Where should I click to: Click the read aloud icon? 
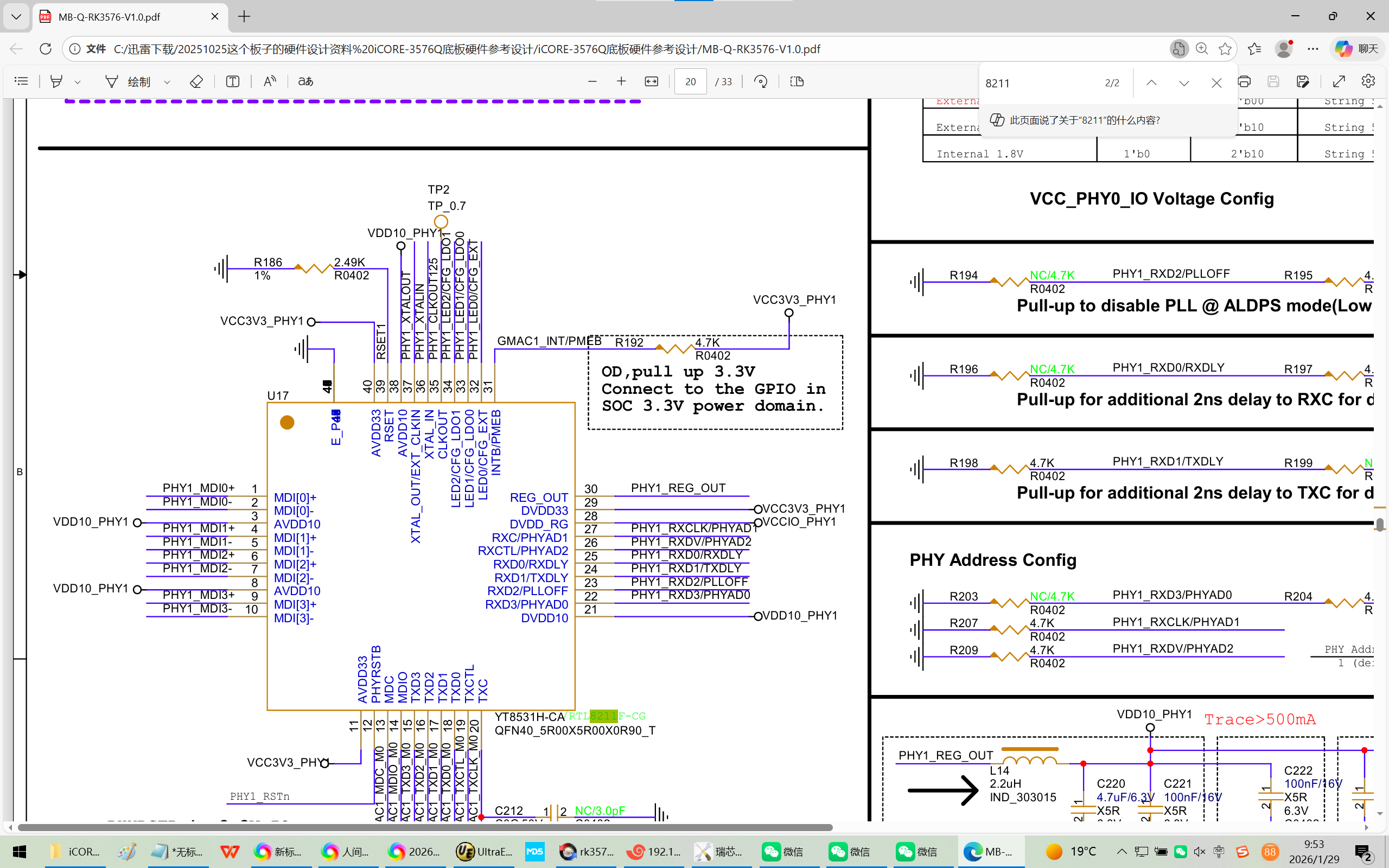pyautogui.click(x=270, y=81)
